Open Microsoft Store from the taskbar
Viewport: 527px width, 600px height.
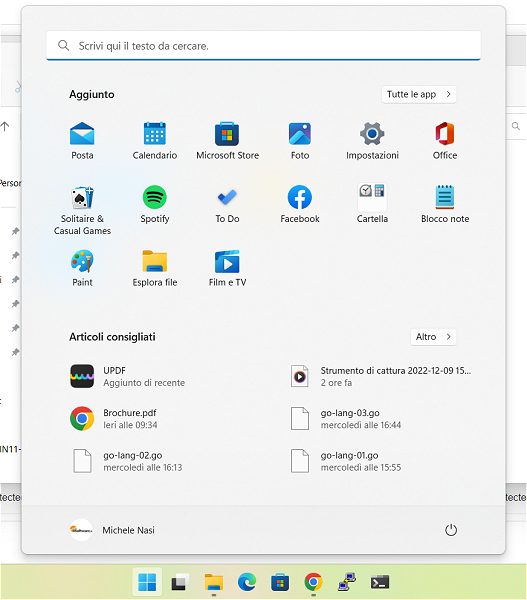coord(280,582)
